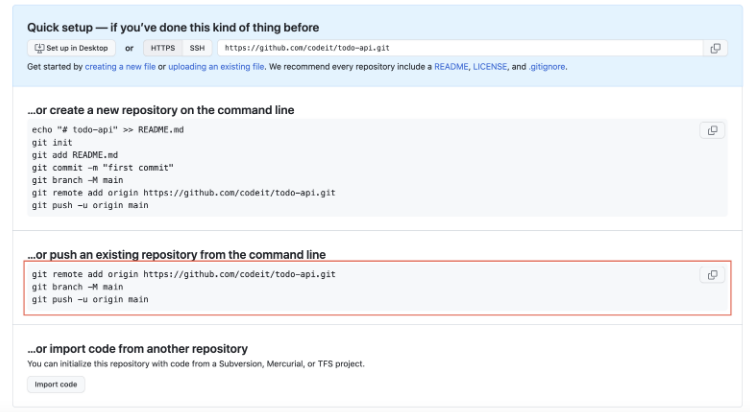Click the .gitignore link
Image resolution: width=750 pixels, height=412 pixels.
click(x=548, y=67)
